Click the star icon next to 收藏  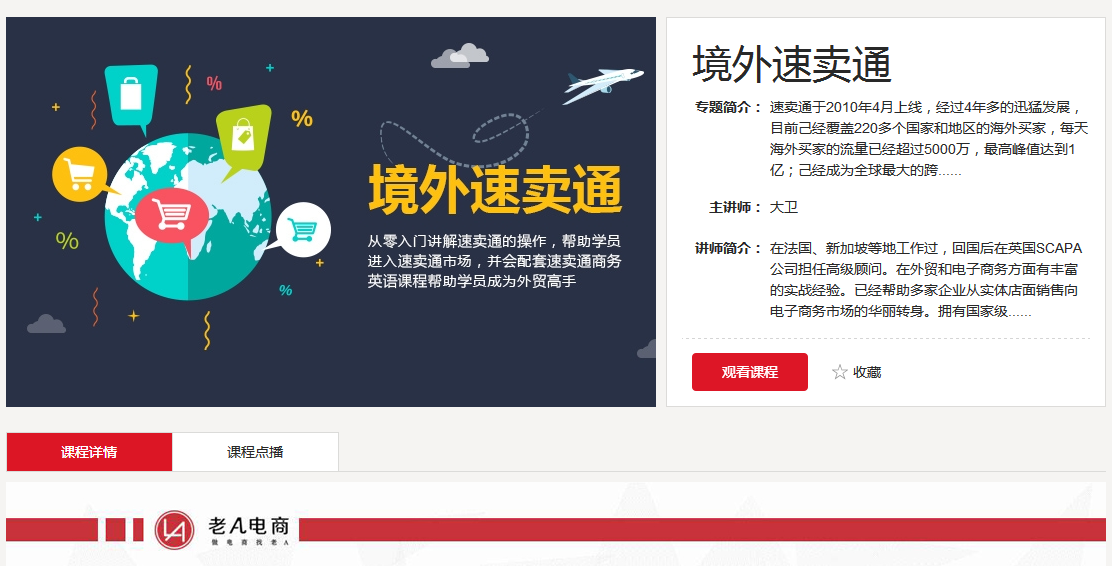[840, 372]
